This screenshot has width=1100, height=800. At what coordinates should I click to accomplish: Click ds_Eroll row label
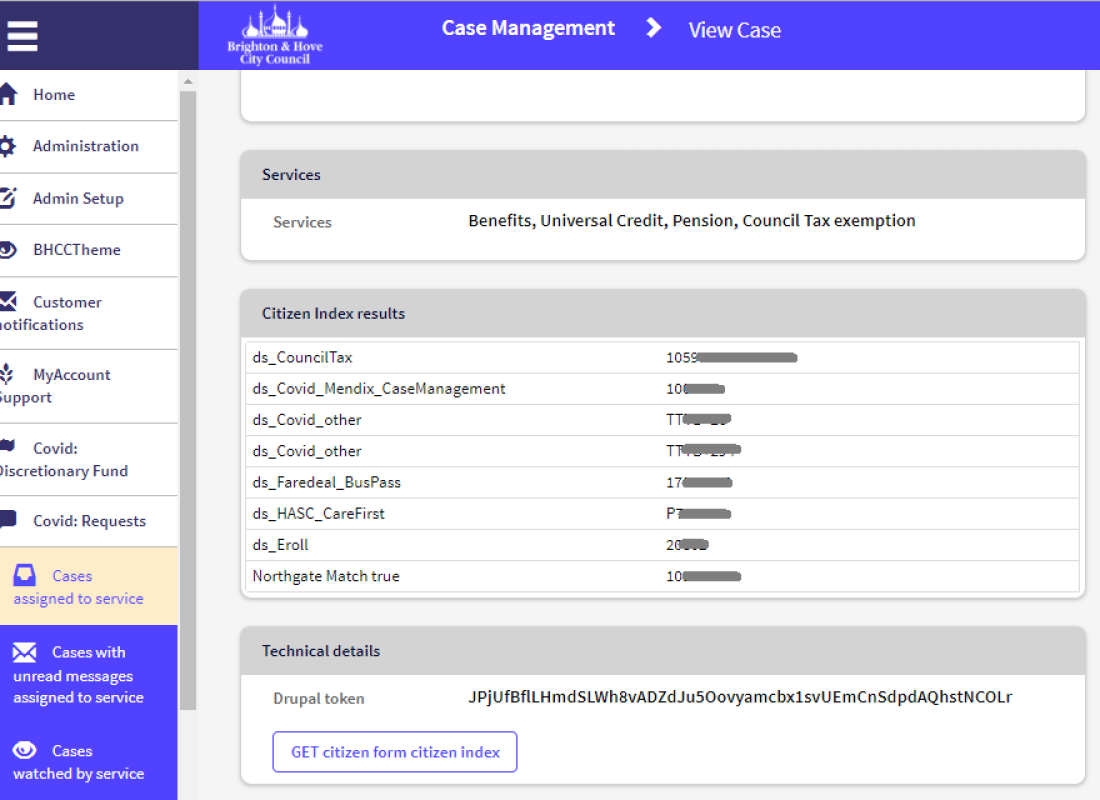[x=281, y=545]
